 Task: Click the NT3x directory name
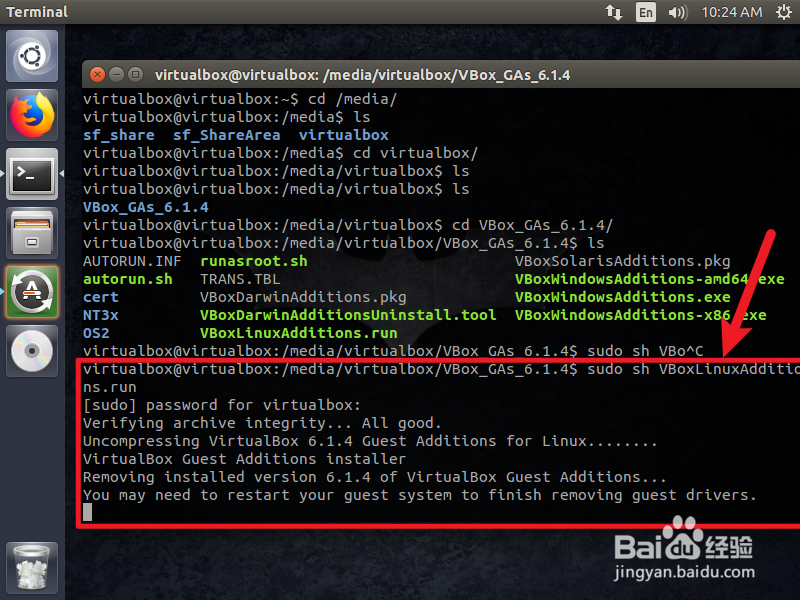(101, 315)
